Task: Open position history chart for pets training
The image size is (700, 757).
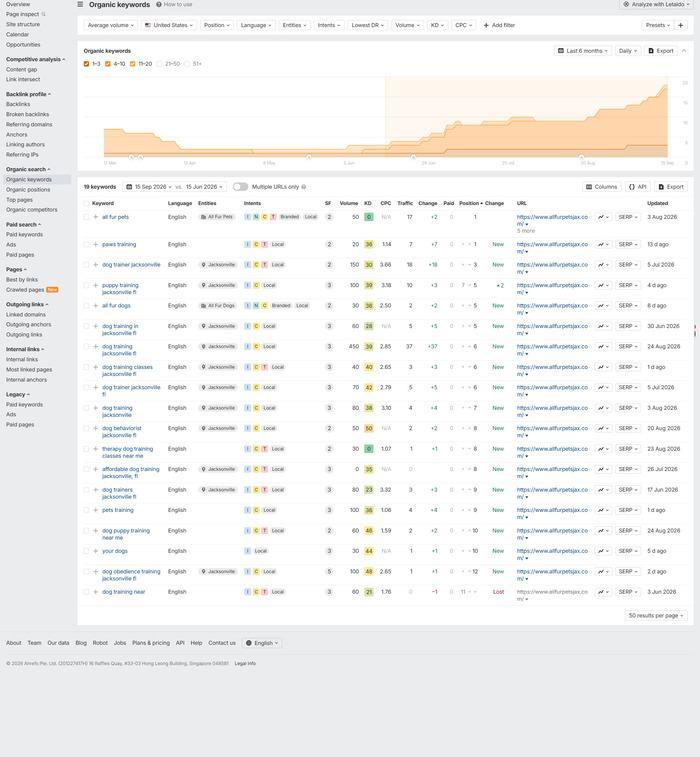Action: pyautogui.click(x=602, y=510)
